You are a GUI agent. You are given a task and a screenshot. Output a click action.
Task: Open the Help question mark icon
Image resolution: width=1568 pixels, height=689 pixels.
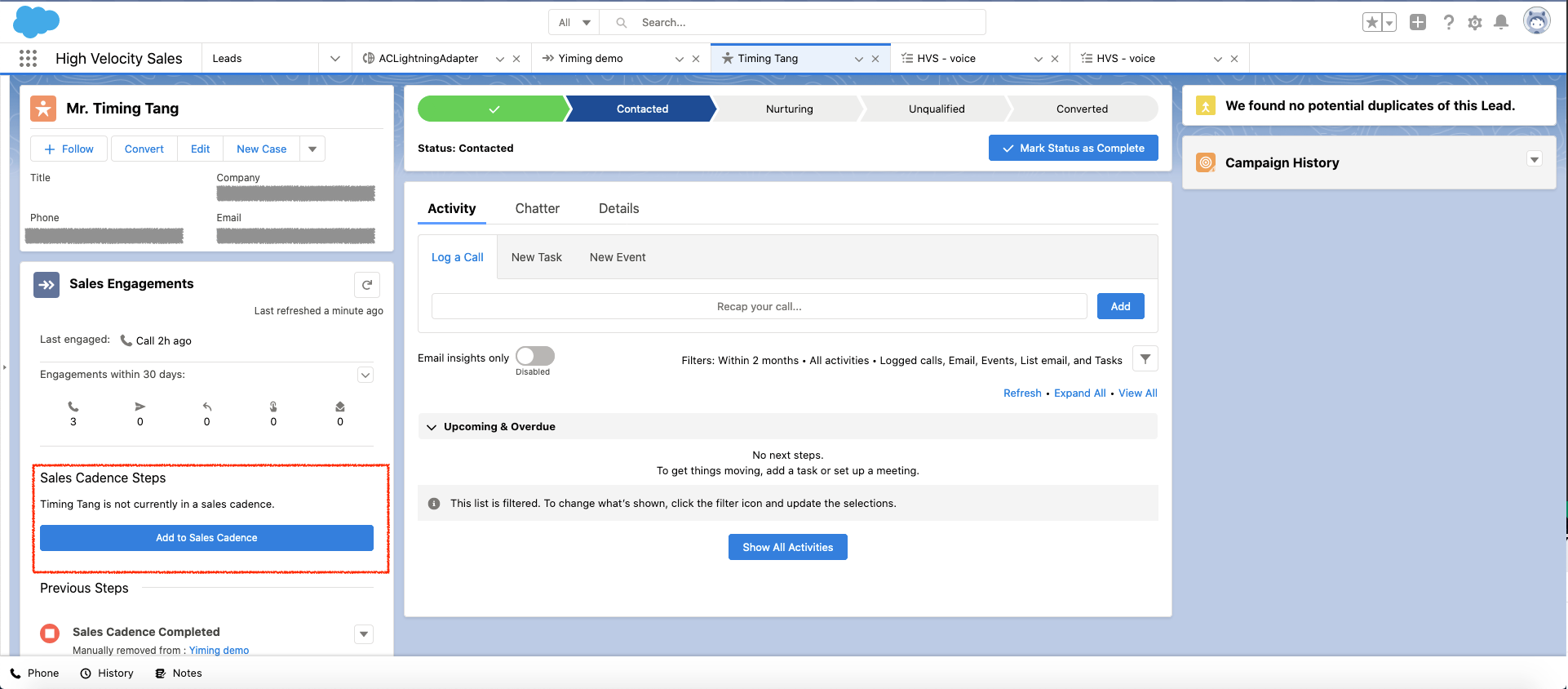pyautogui.click(x=1449, y=23)
